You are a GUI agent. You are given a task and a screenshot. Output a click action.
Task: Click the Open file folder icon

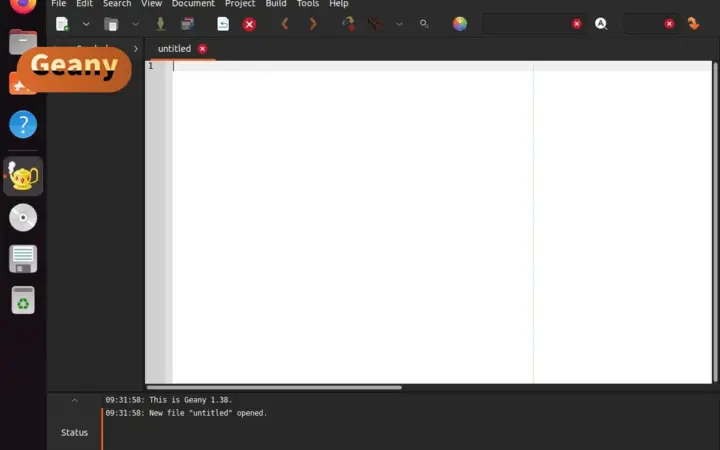(111, 24)
